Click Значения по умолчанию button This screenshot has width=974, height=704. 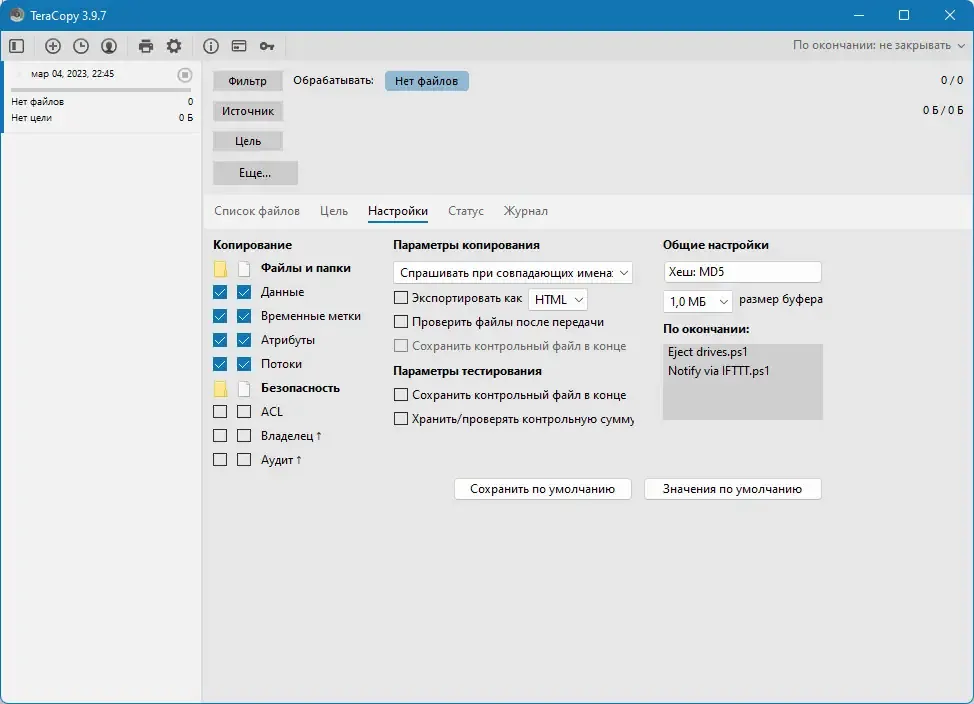[732, 489]
